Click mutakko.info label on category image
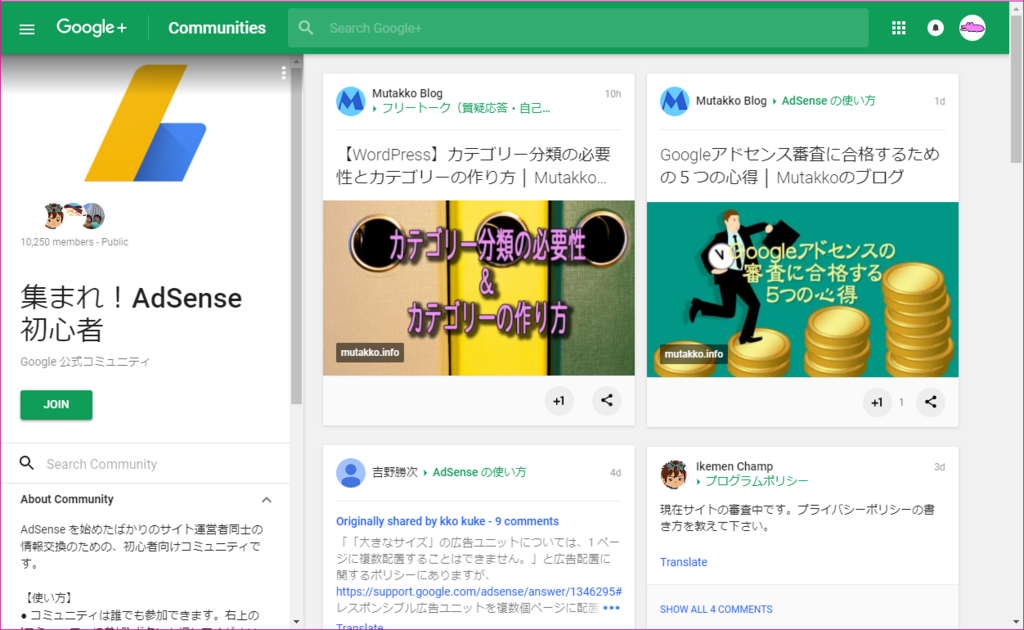Viewport: 1024px width, 630px height. (x=370, y=352)
